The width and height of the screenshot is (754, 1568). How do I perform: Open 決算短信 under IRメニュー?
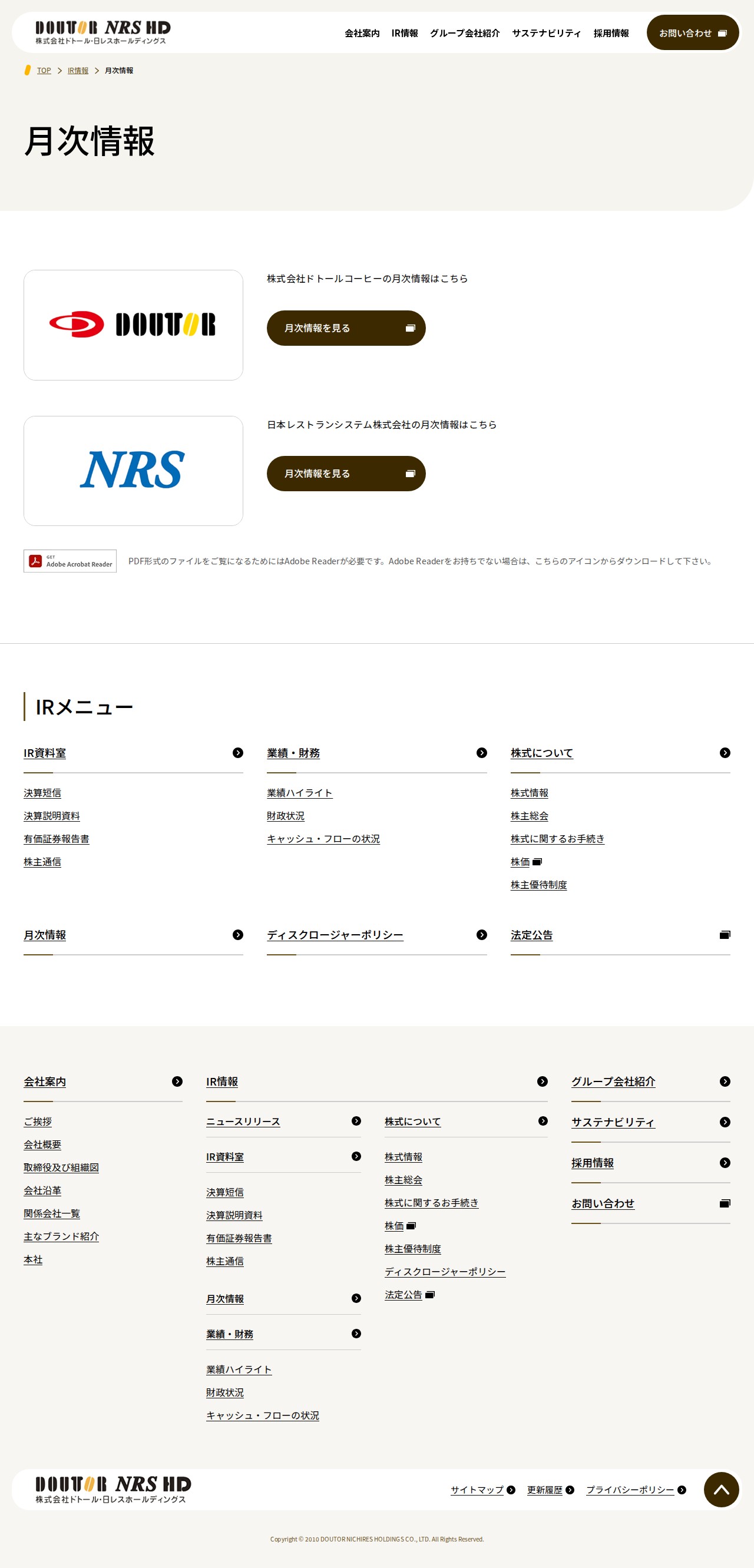click(42, 792)
